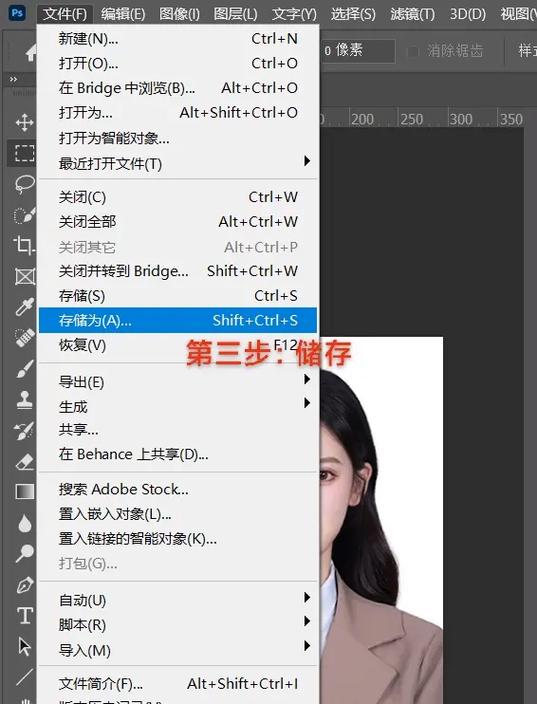The width and height of the screenshot is (537, 704).
Task: Choose 存储(S) menu entry
Action: (178, 296)
